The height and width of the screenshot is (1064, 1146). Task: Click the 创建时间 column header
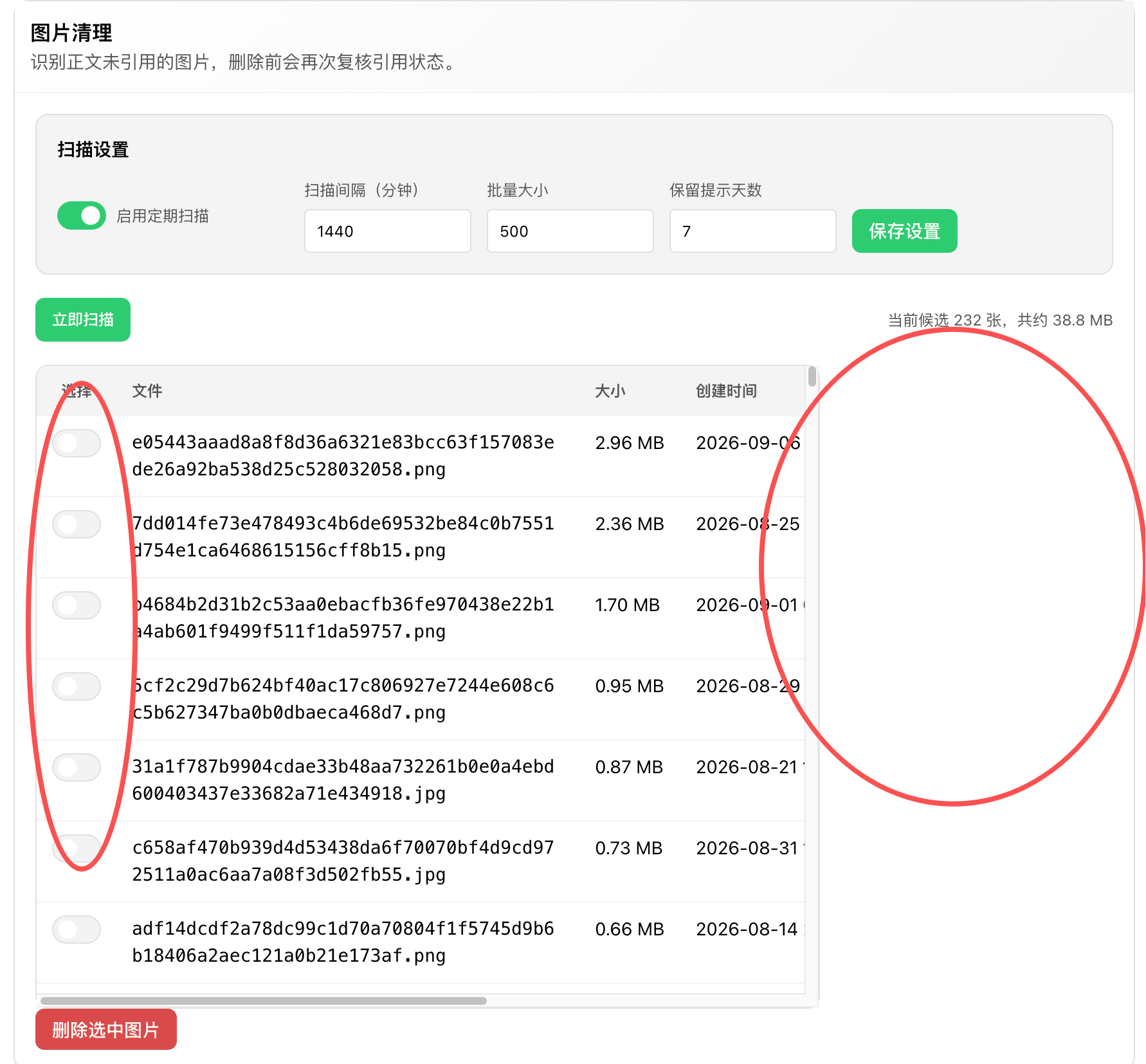[727, 391]
